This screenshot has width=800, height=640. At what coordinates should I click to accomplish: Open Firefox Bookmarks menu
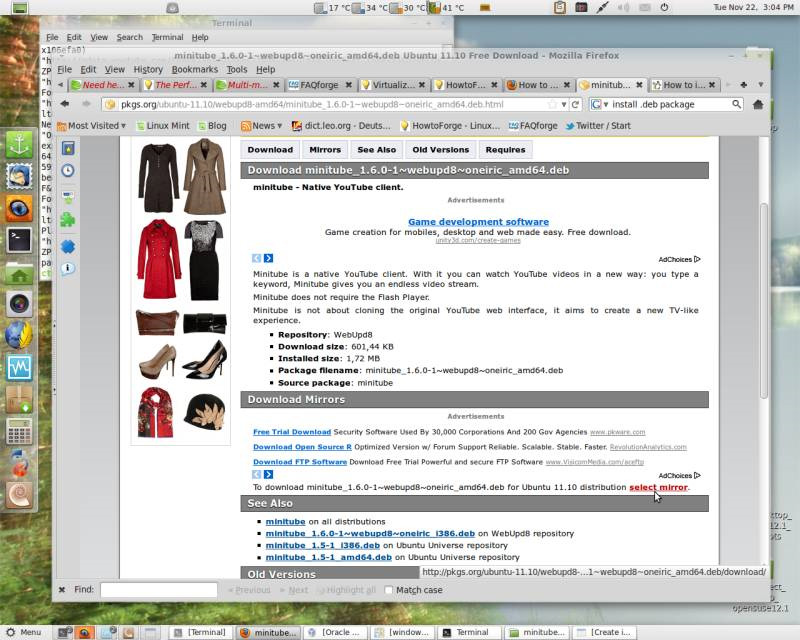[194, 69]
